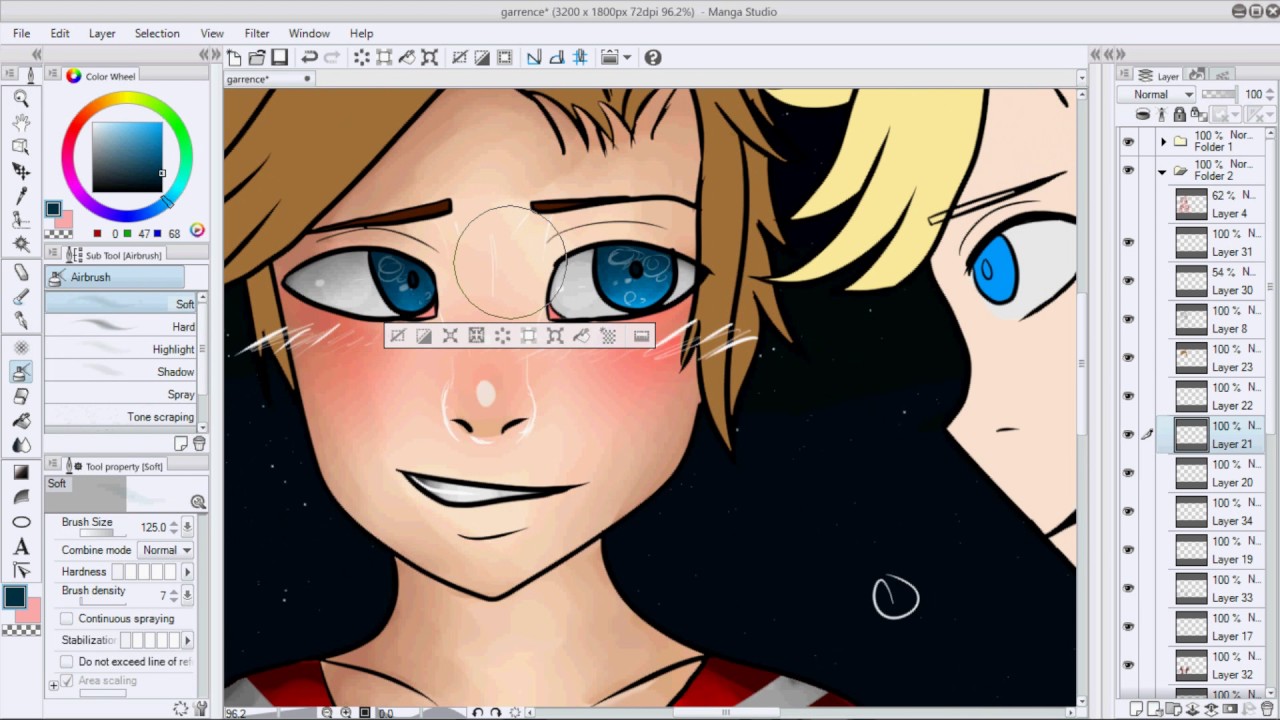Open the Filter menu
Screen dimensions: 1280x720
click(x=257, y=33)
